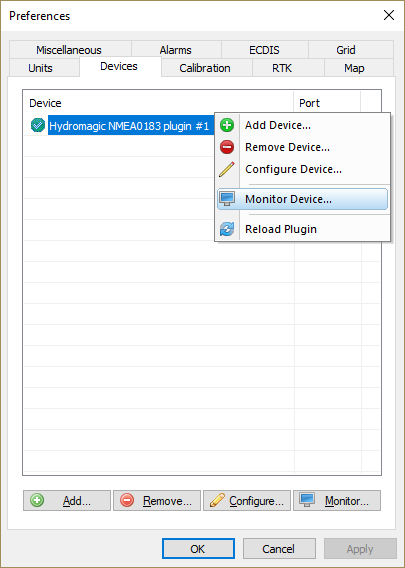This screenshot has width=405, height=568.
Task: Click pencil icon on bottom Configure button
Action: point(217,500)
